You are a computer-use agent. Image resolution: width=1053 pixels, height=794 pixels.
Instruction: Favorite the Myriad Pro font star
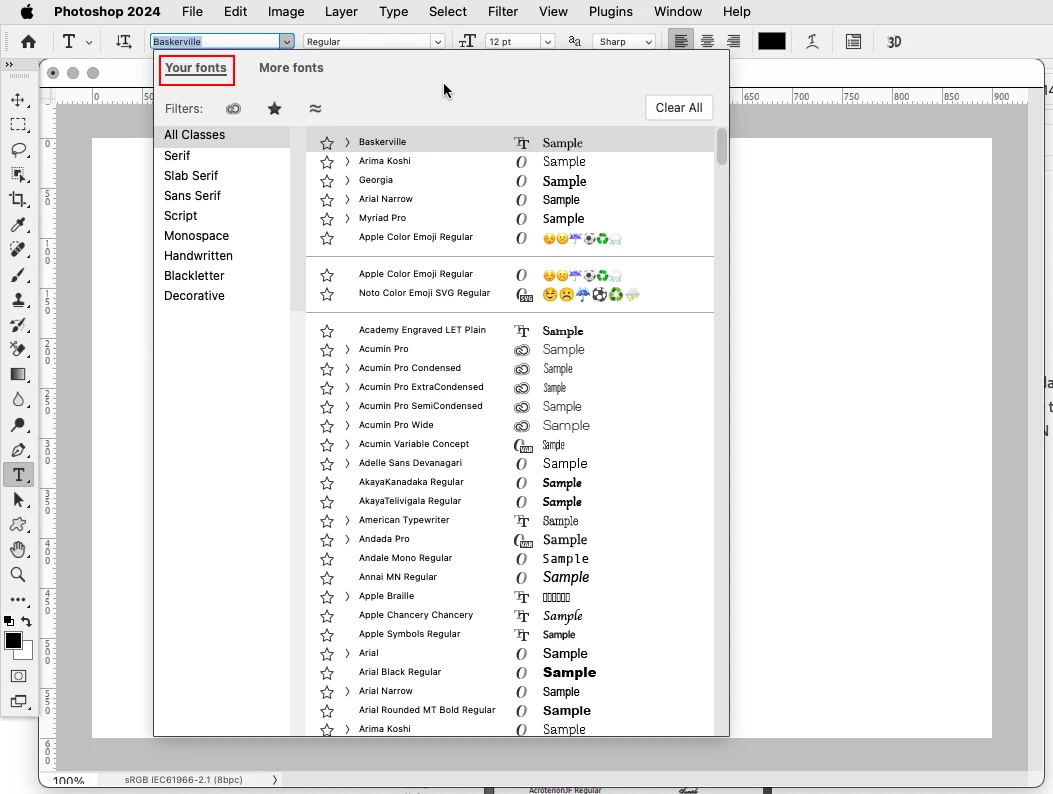click(x=327, y=219)
